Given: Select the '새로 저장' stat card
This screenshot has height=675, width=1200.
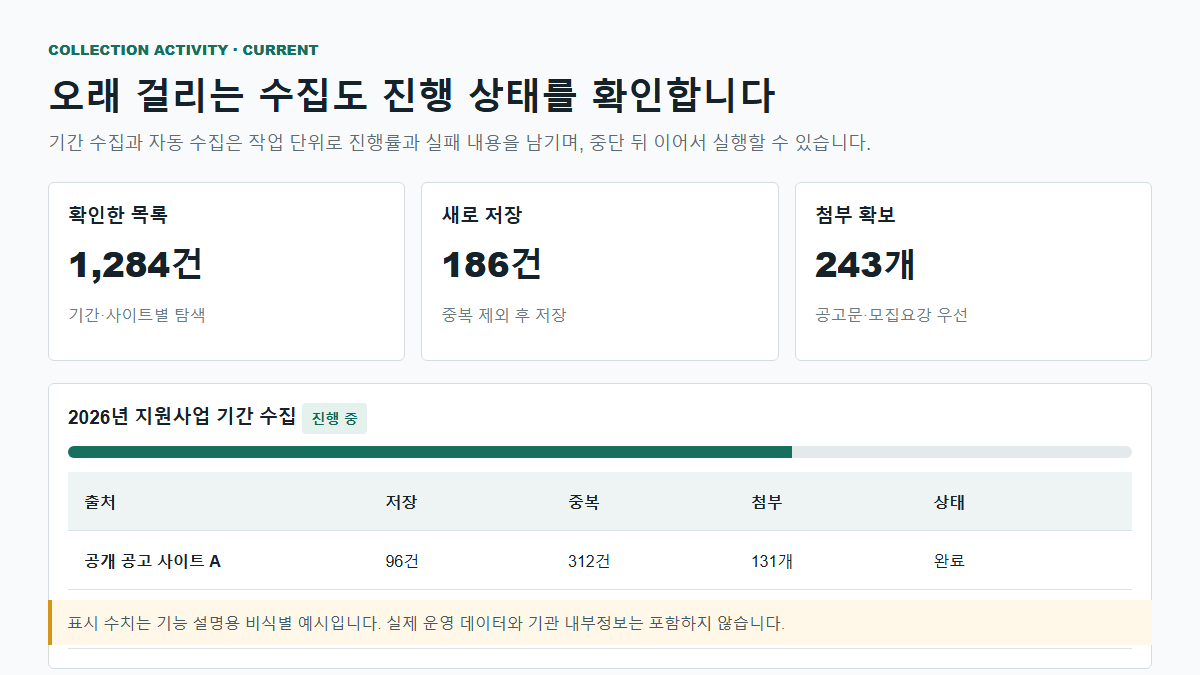Looking at the screenshot, I should pos(600,271).
